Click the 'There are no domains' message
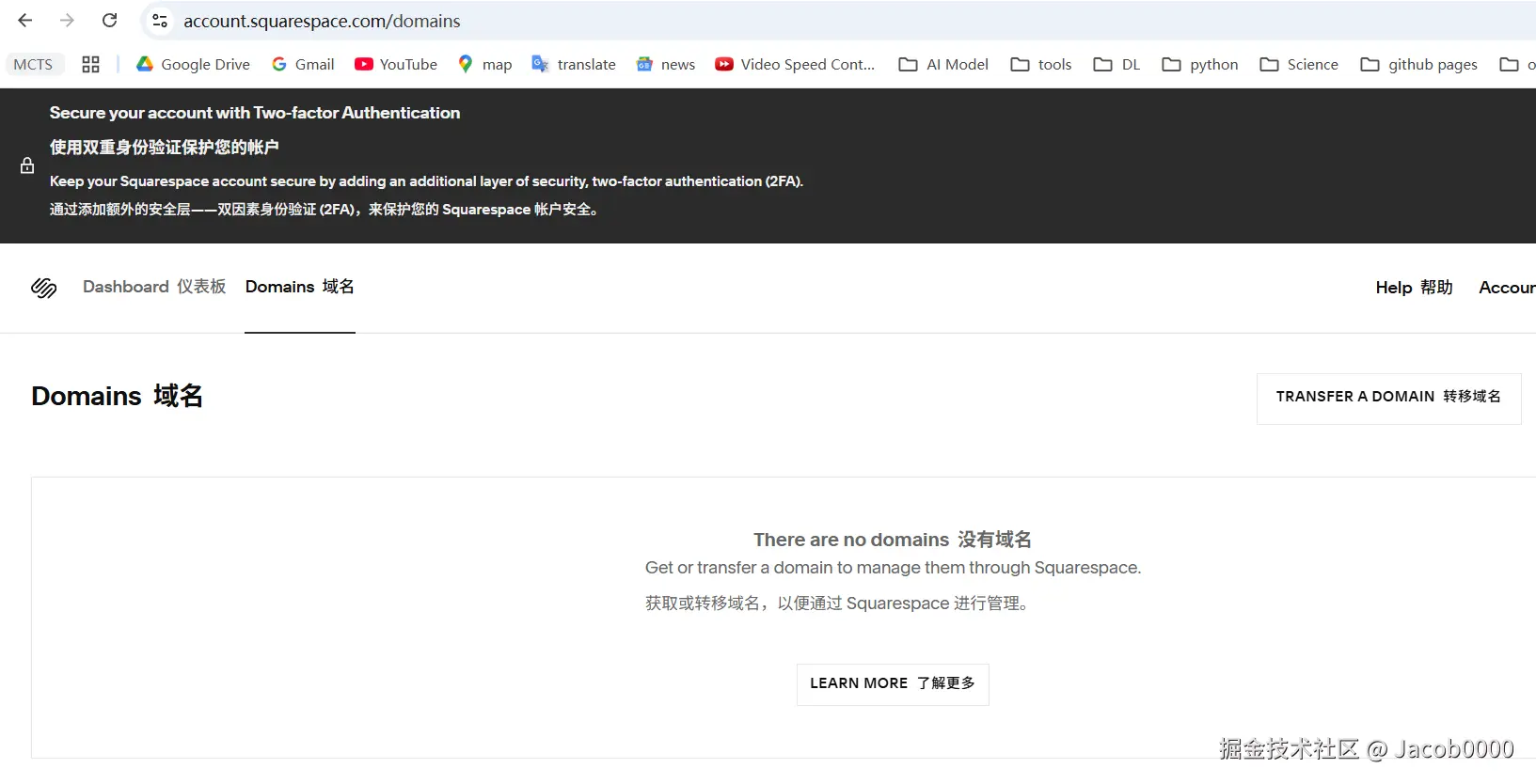This screenshot has height=784, width=1536. tap(893, 540)
